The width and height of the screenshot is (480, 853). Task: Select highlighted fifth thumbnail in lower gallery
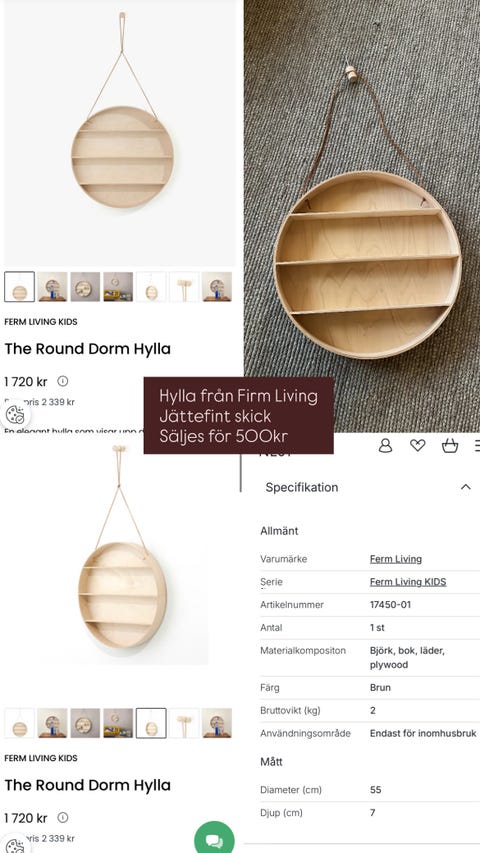click(151, 723)
